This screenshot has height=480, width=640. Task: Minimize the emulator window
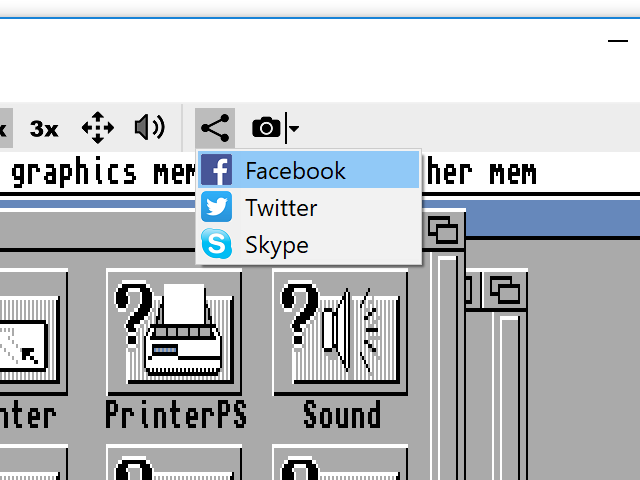point(618,41)
